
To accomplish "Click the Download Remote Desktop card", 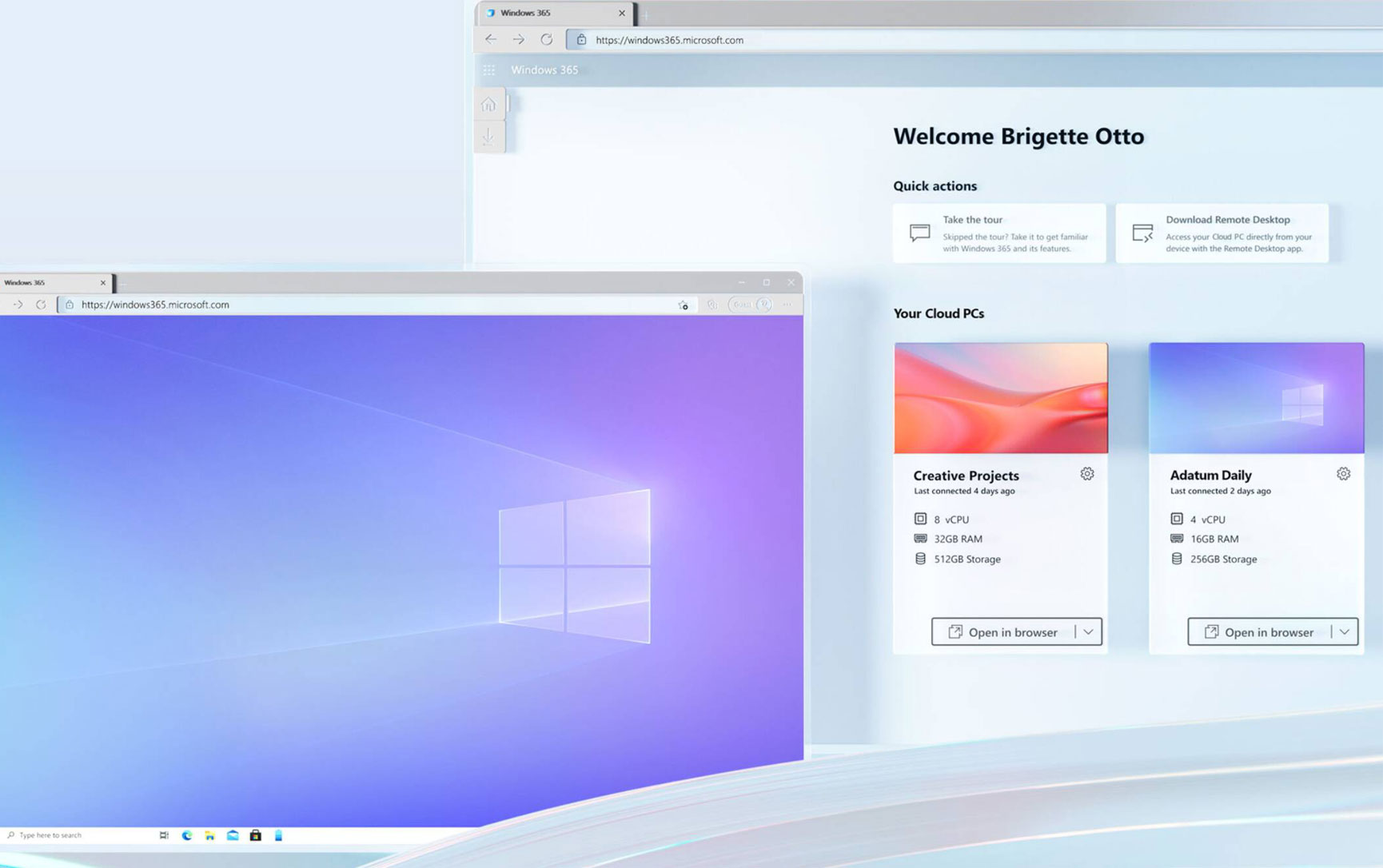I will click(1222, 233).
